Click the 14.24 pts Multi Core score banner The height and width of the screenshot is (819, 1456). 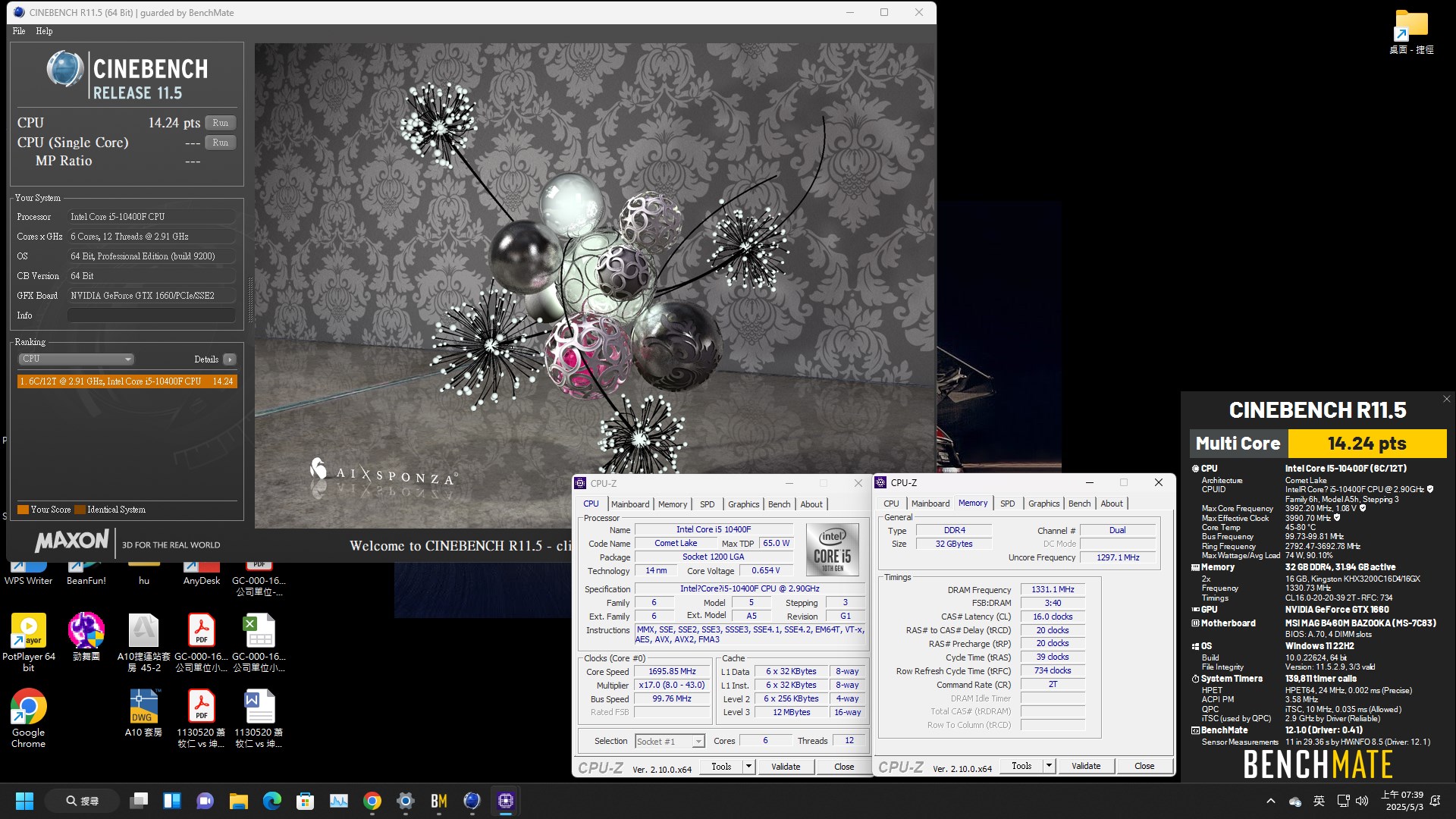[x=1367, y=444]
